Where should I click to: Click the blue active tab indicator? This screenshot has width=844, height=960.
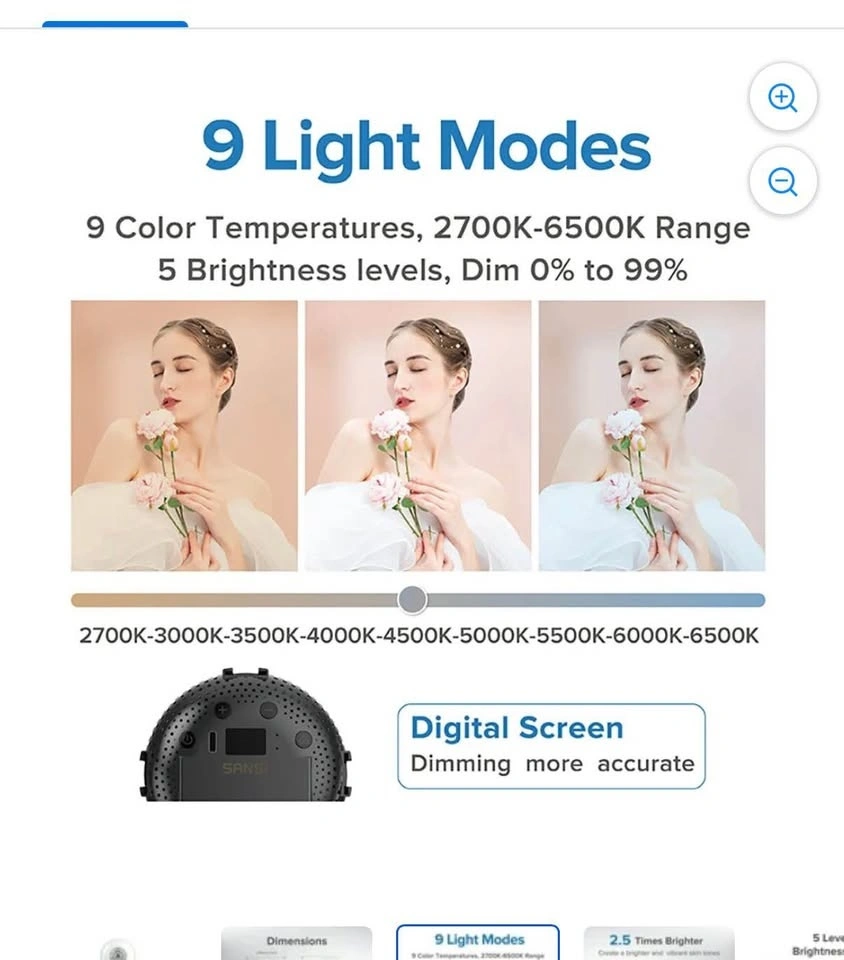(x=115, y=24)
